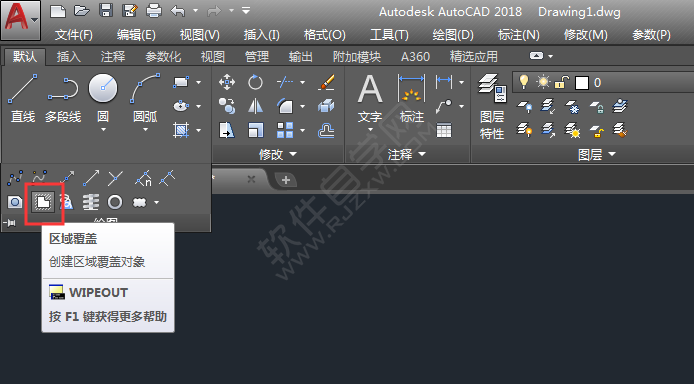Switch to the A360 ribbon tab
694x384 pixels.
(x=415, y=57)
